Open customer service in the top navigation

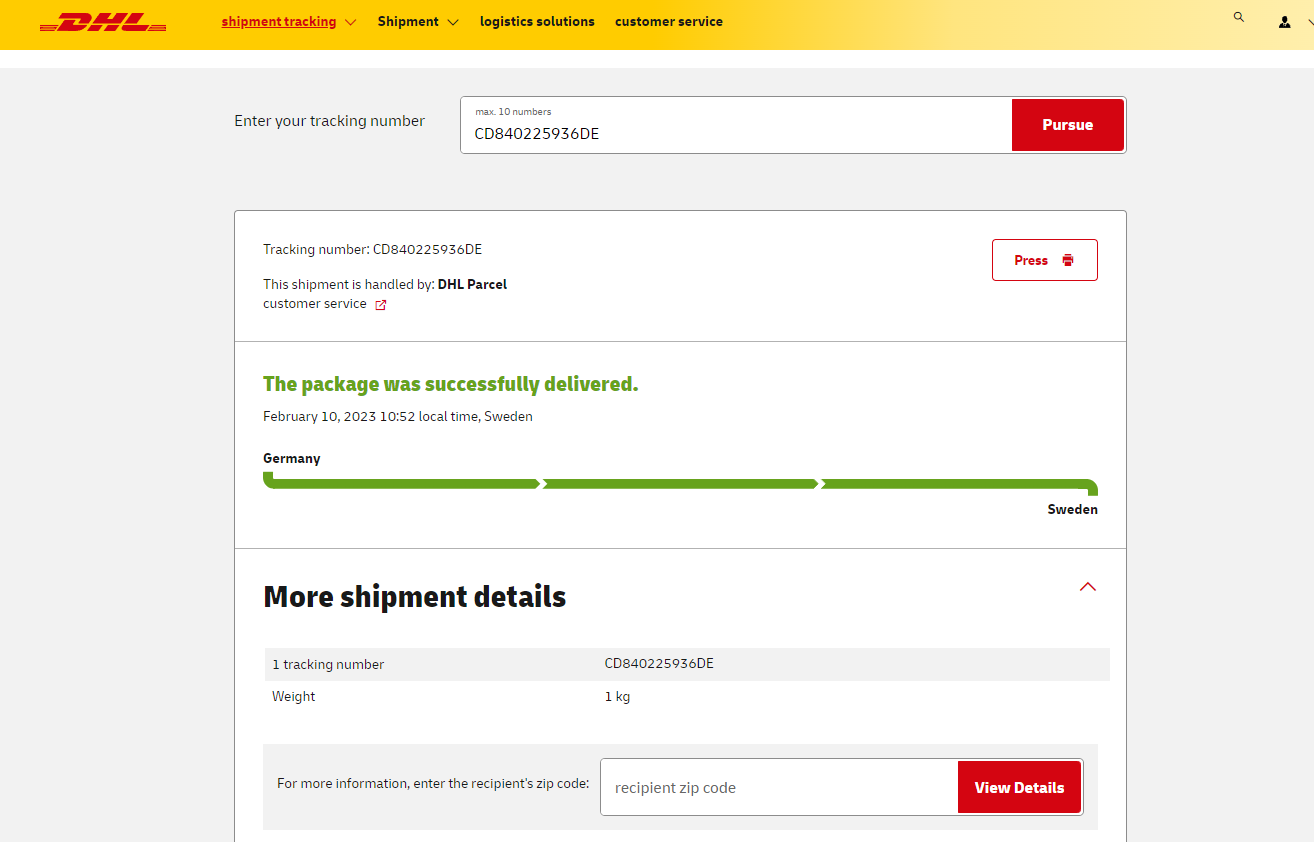[x=668, y=21]
